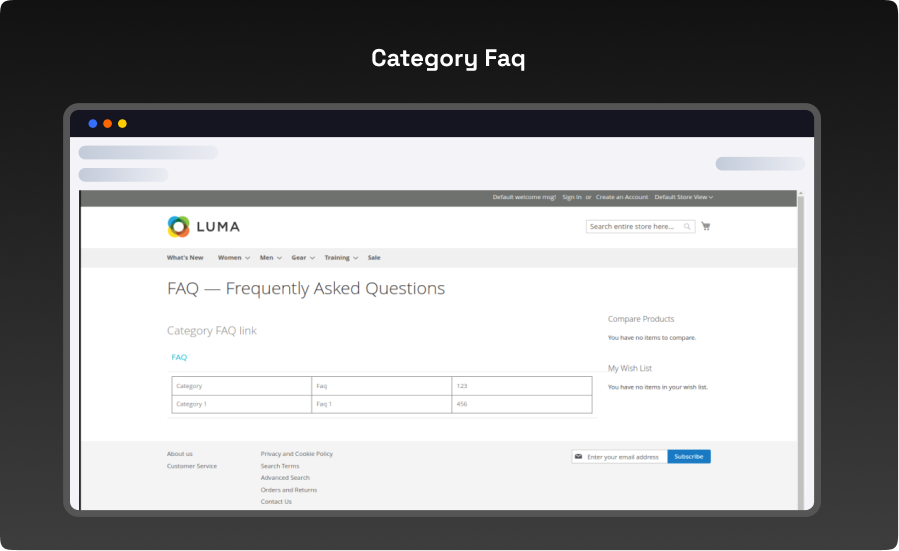This screenshot has width=899, height=551.
Task: Click the page's vertical scrollbar
Action: (800, 350)
